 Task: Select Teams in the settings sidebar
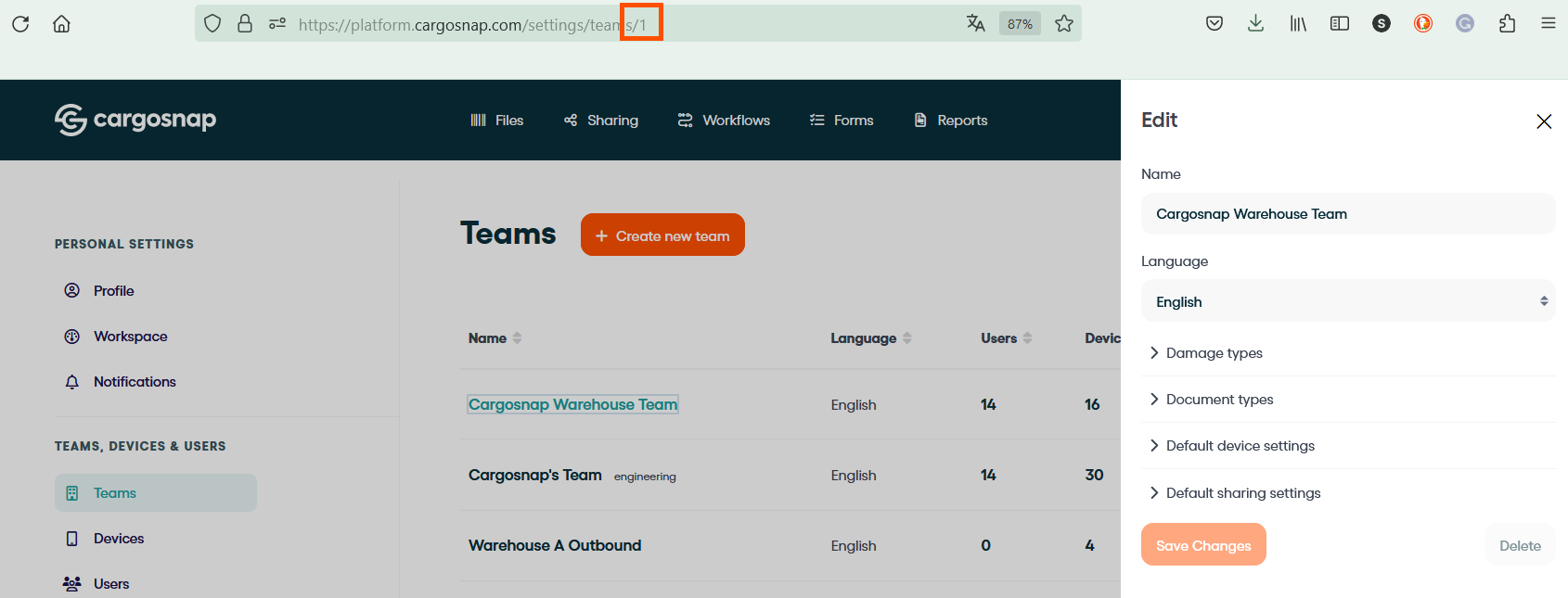coord(156,493)
